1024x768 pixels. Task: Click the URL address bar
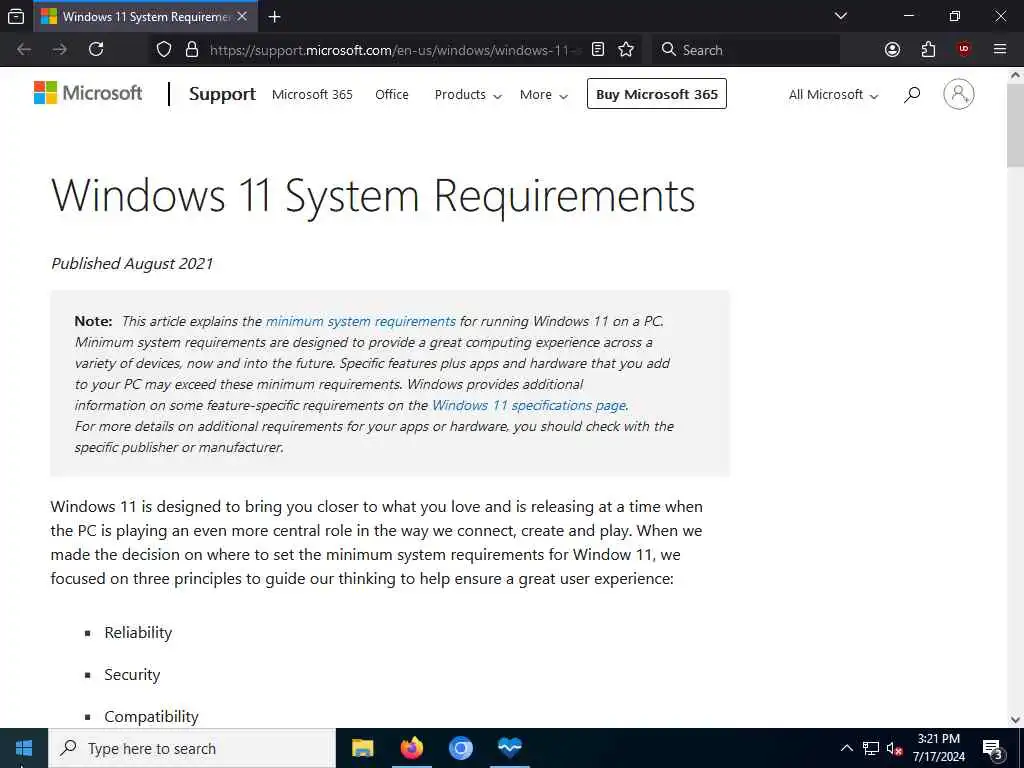pos(395,50)
